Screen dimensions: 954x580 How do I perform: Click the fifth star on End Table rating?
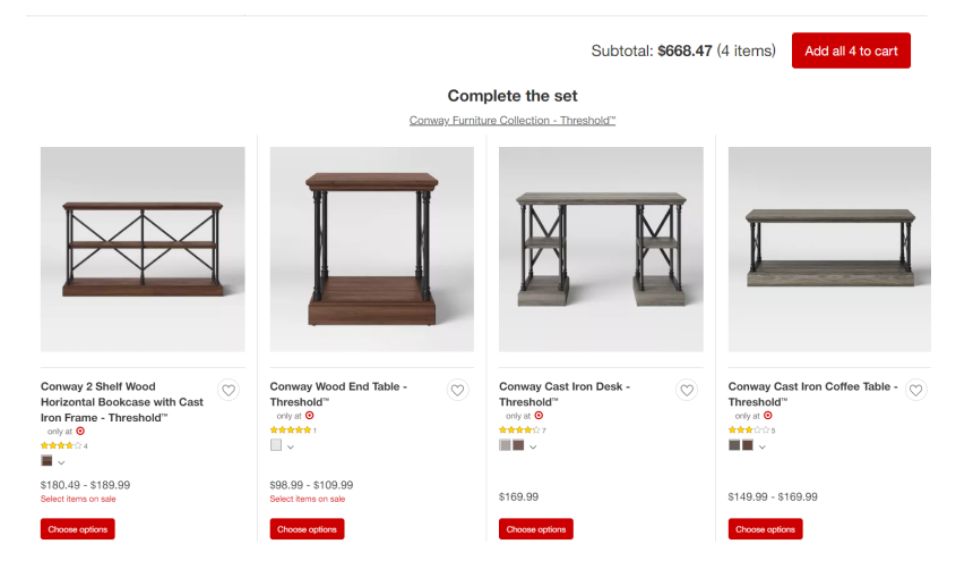click(310, 431)
